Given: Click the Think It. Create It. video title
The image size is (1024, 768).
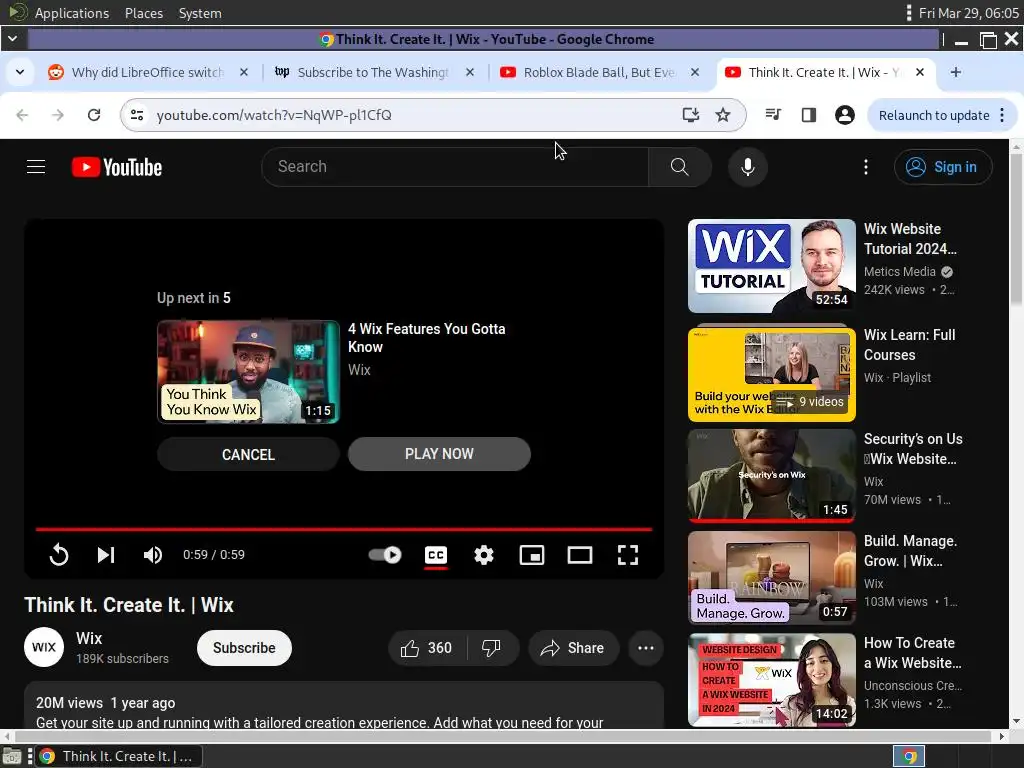Looking at the screenshot, I should (x=129, y=605).
